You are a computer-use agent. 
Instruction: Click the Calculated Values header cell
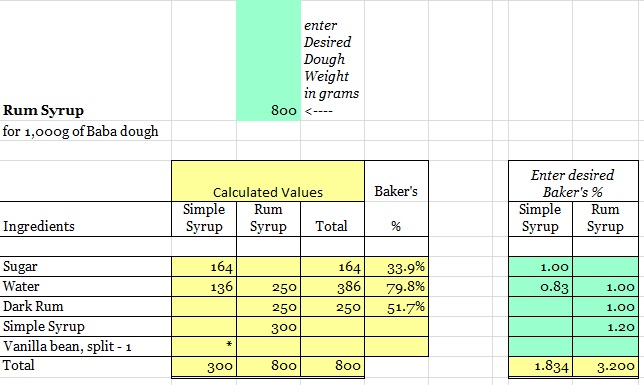(268, 181)
